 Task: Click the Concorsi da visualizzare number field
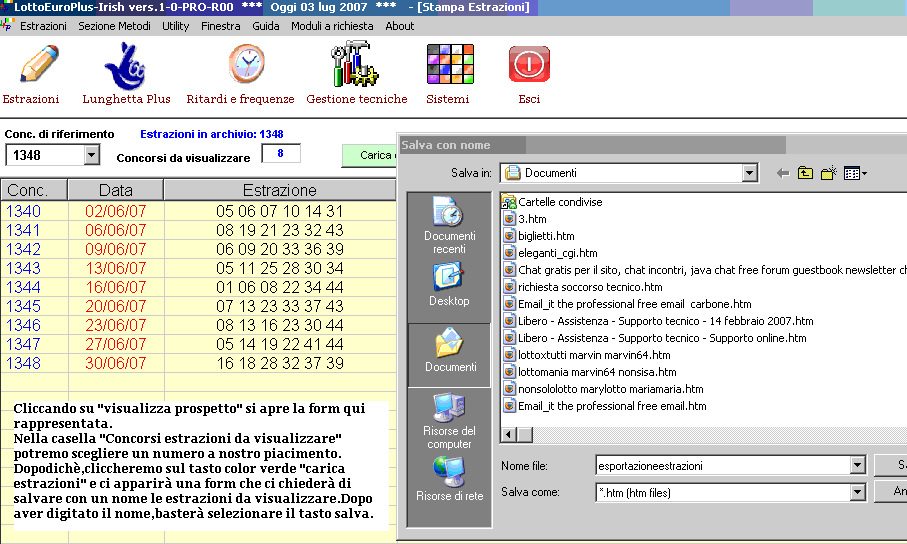coord(281,153)
